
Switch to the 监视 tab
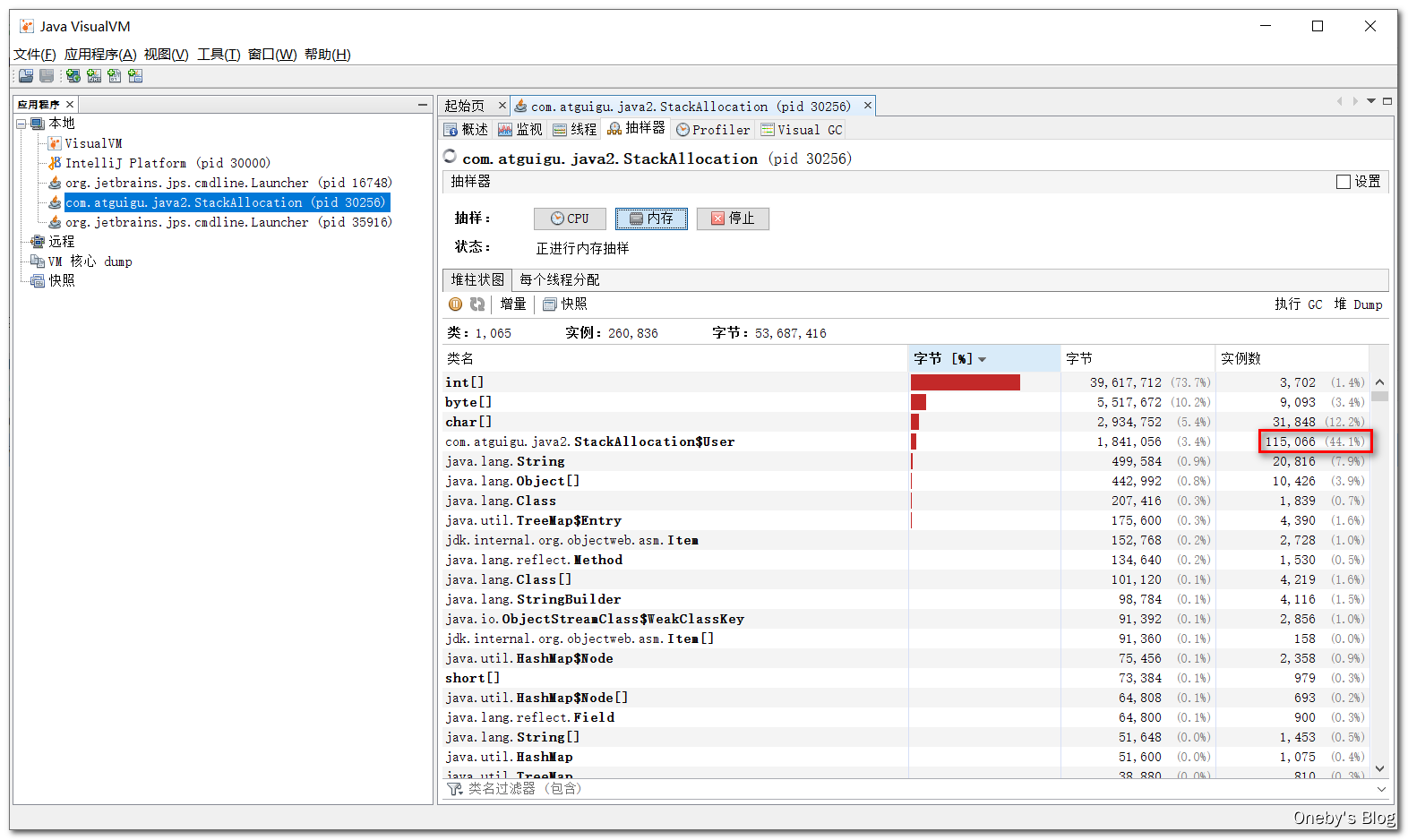point(520,130)
